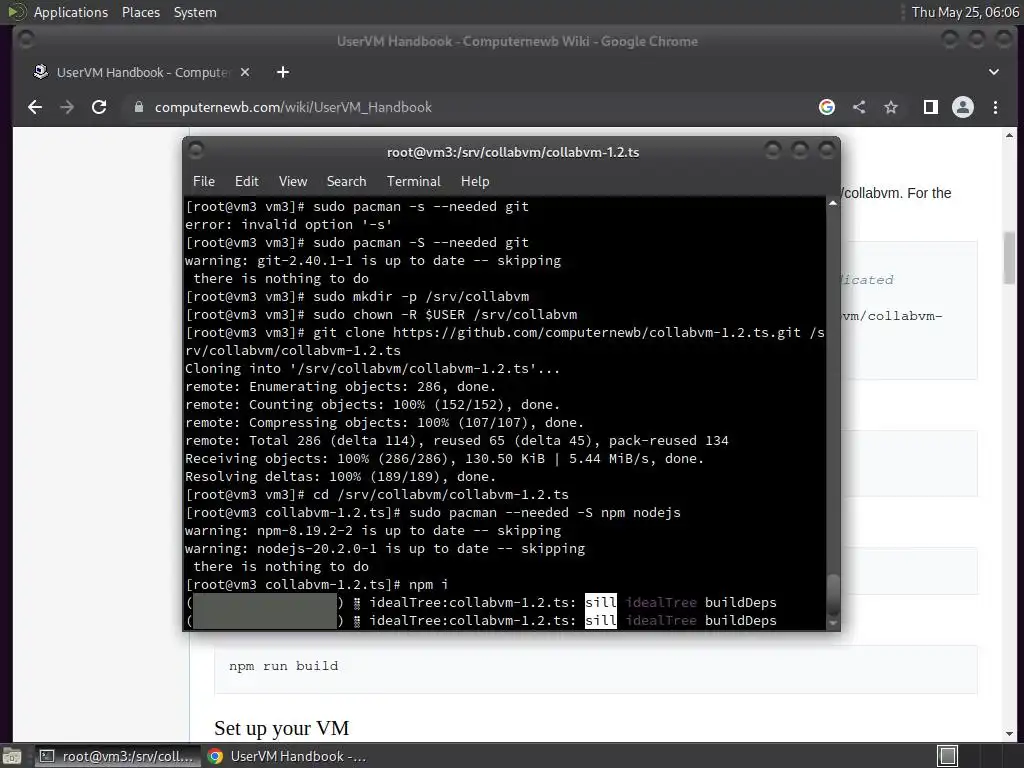Click the terminal scrollbar down arrow
This screenshot has height=768, width=1024.
[833, 624]
